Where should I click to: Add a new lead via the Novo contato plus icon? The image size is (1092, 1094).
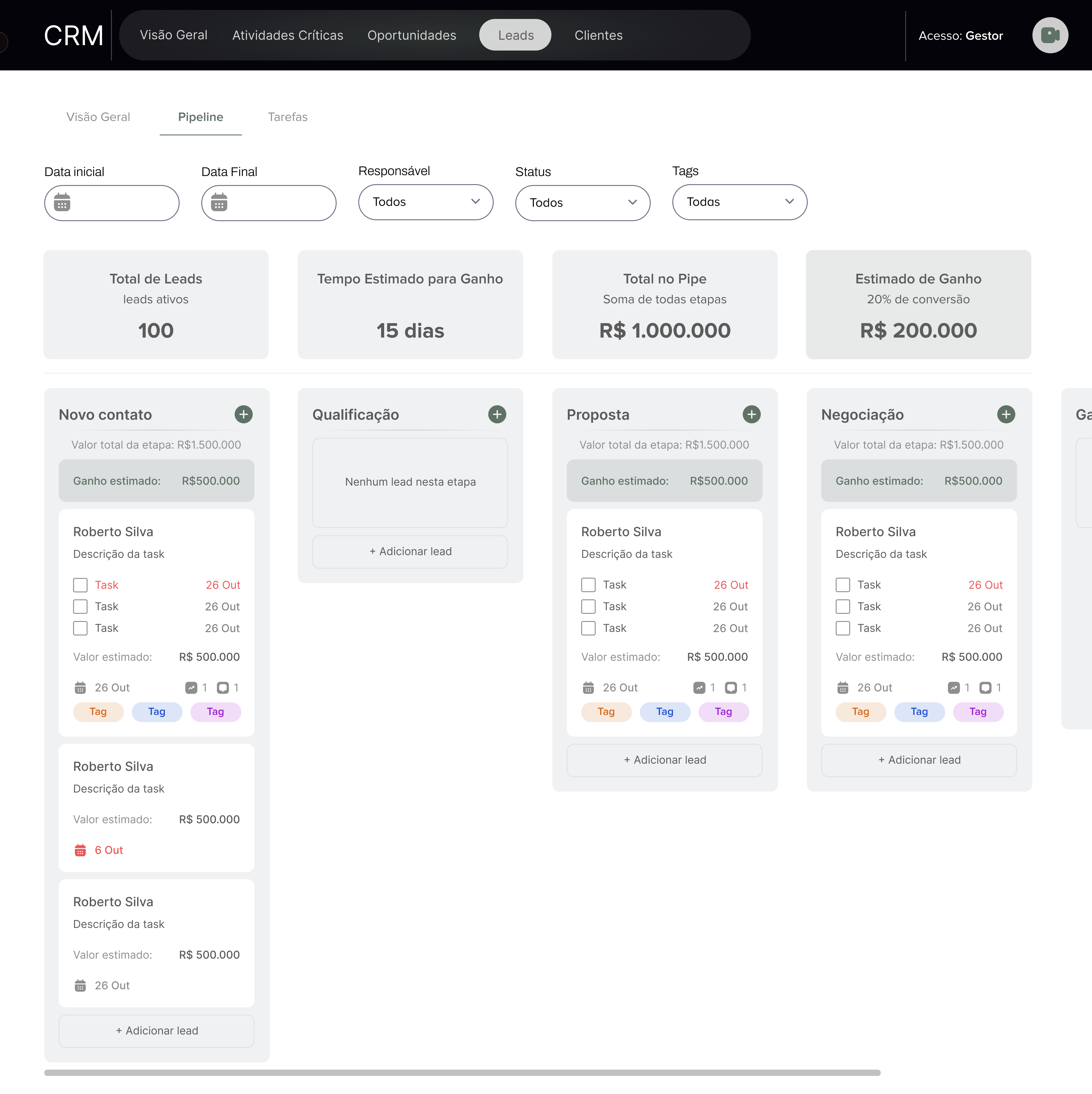[243, 414]
